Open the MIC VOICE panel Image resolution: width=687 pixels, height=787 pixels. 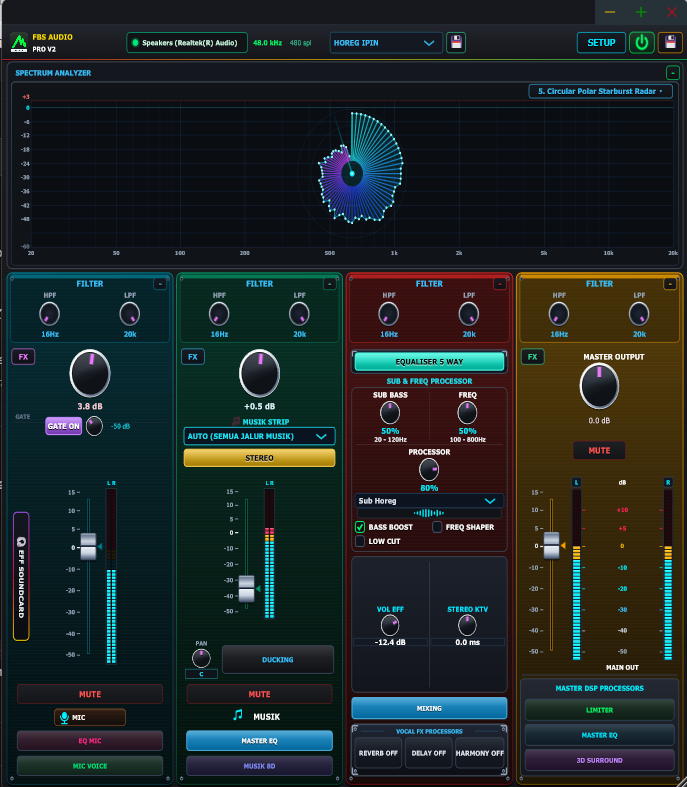90,766
